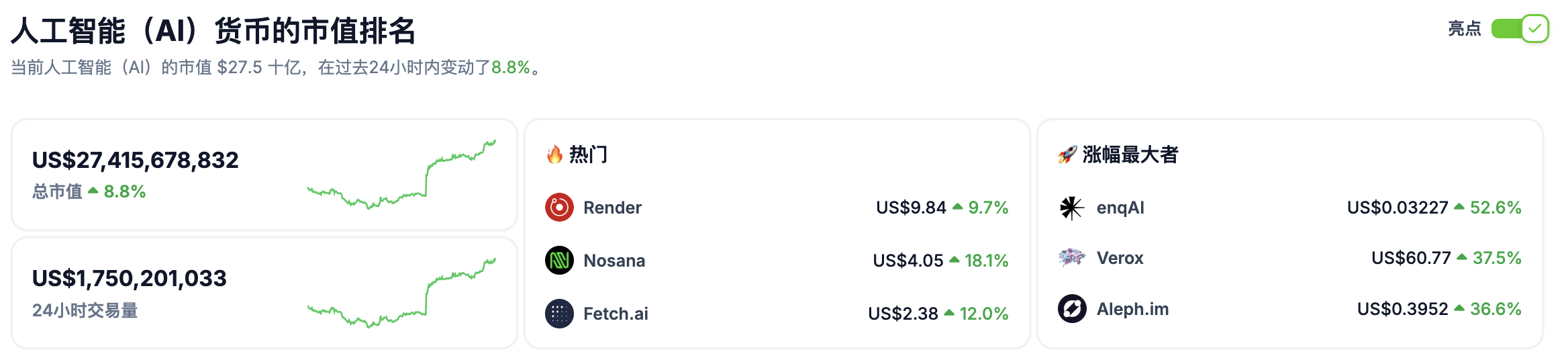1568x360 pixels.
Task: Click the rocket icon beside 涨幅最大者
Action: pyautogui.click(x=1067, y=155)
